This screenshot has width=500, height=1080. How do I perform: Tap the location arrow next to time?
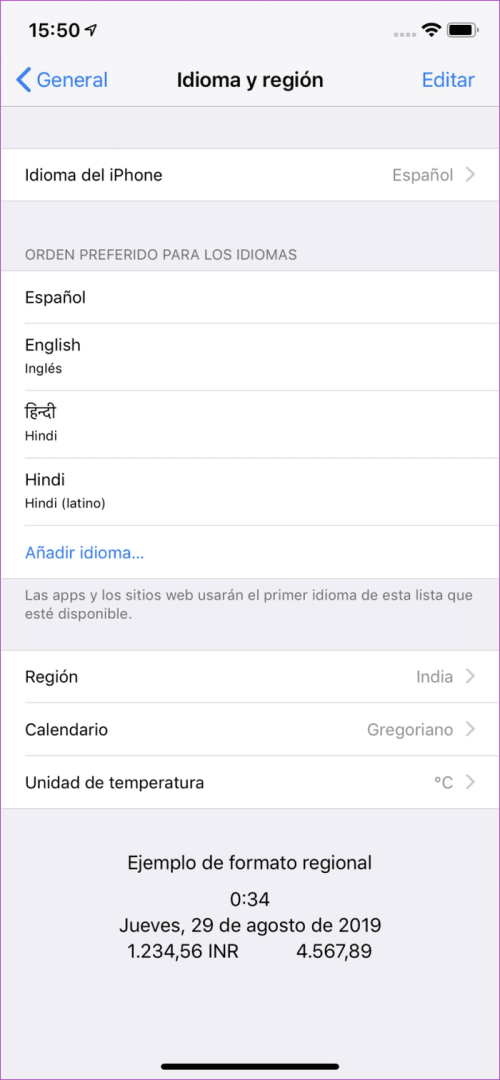[91, 30]
